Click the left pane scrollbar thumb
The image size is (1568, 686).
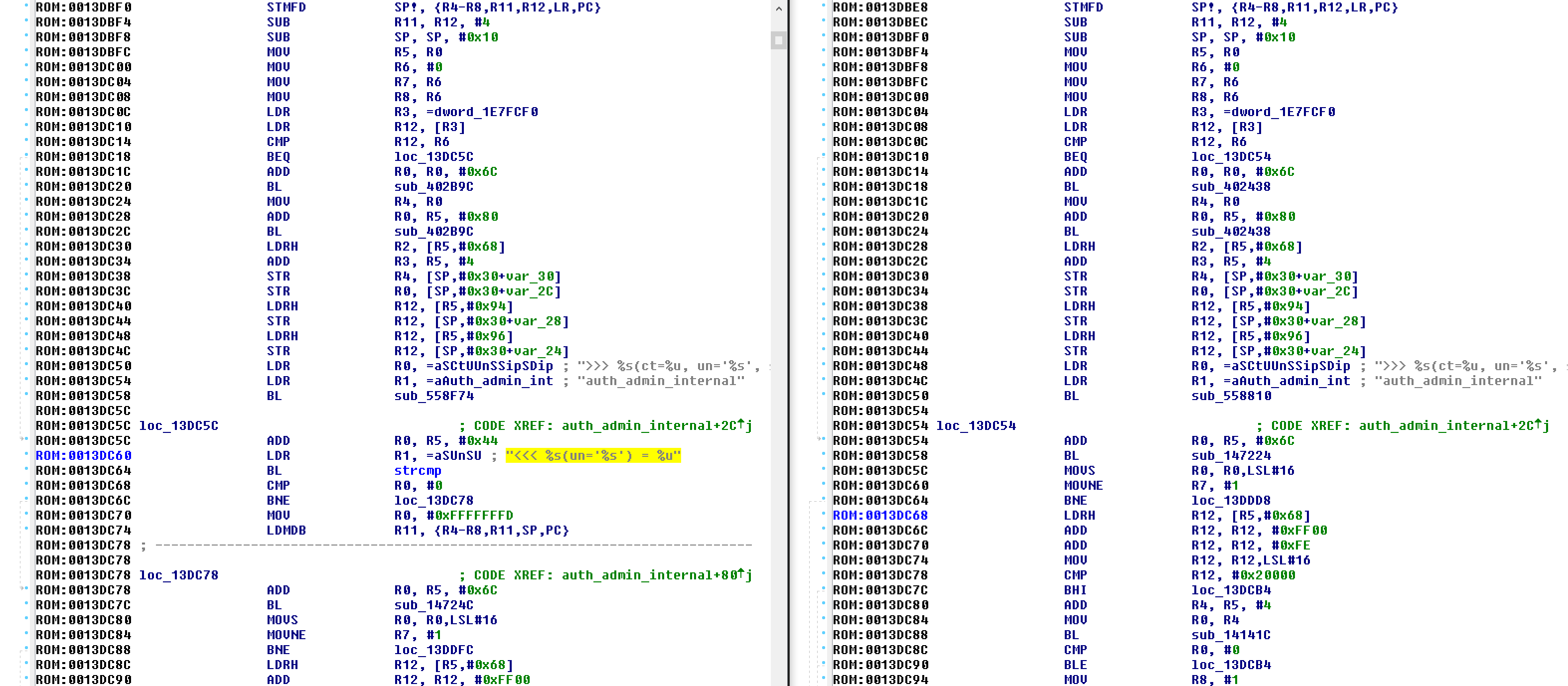pos(779,40)
